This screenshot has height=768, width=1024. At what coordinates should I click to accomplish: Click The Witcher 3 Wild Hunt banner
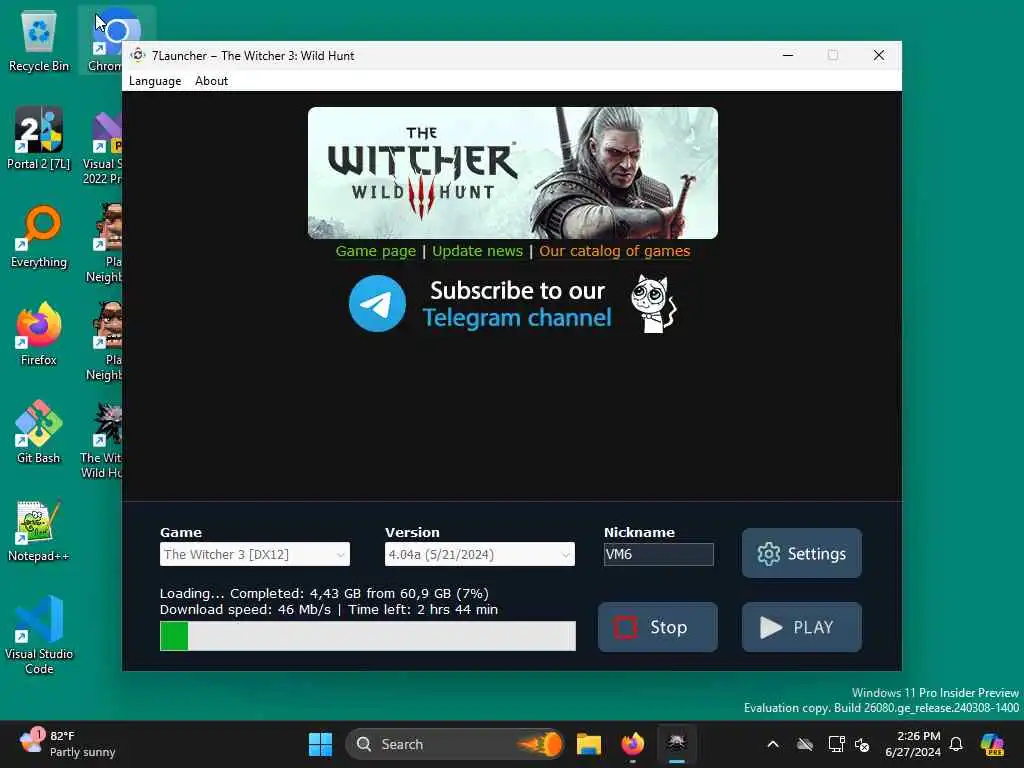pyautogui.click(x=513, y=173)
